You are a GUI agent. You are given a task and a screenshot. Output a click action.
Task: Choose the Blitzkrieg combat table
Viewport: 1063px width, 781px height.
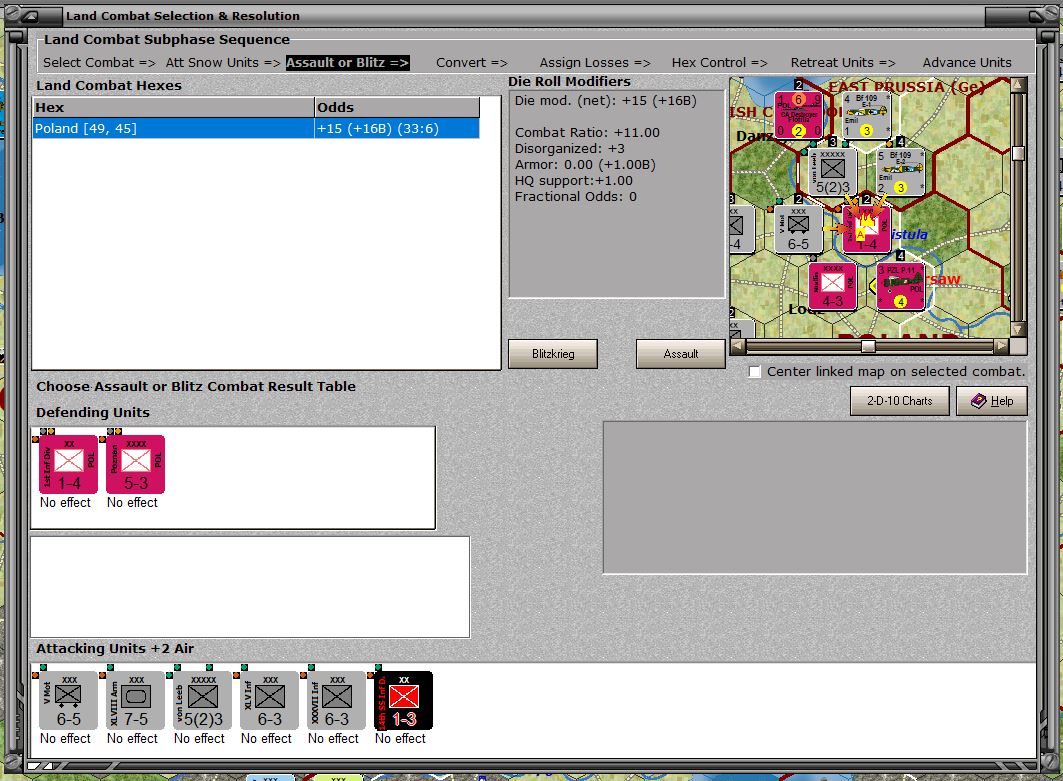(x=553, y=354)
